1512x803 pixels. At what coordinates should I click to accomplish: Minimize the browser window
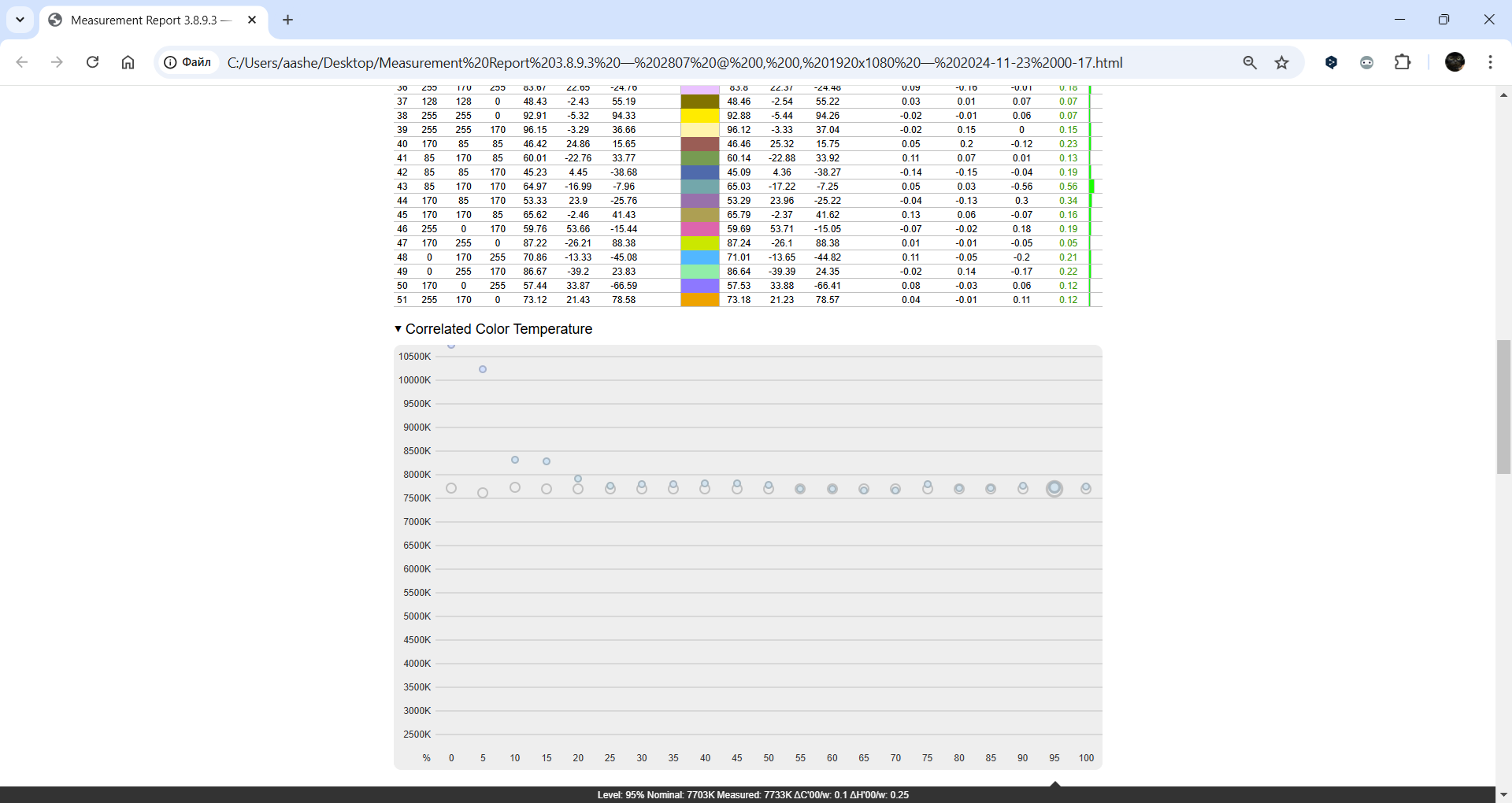pos(1399,20)
